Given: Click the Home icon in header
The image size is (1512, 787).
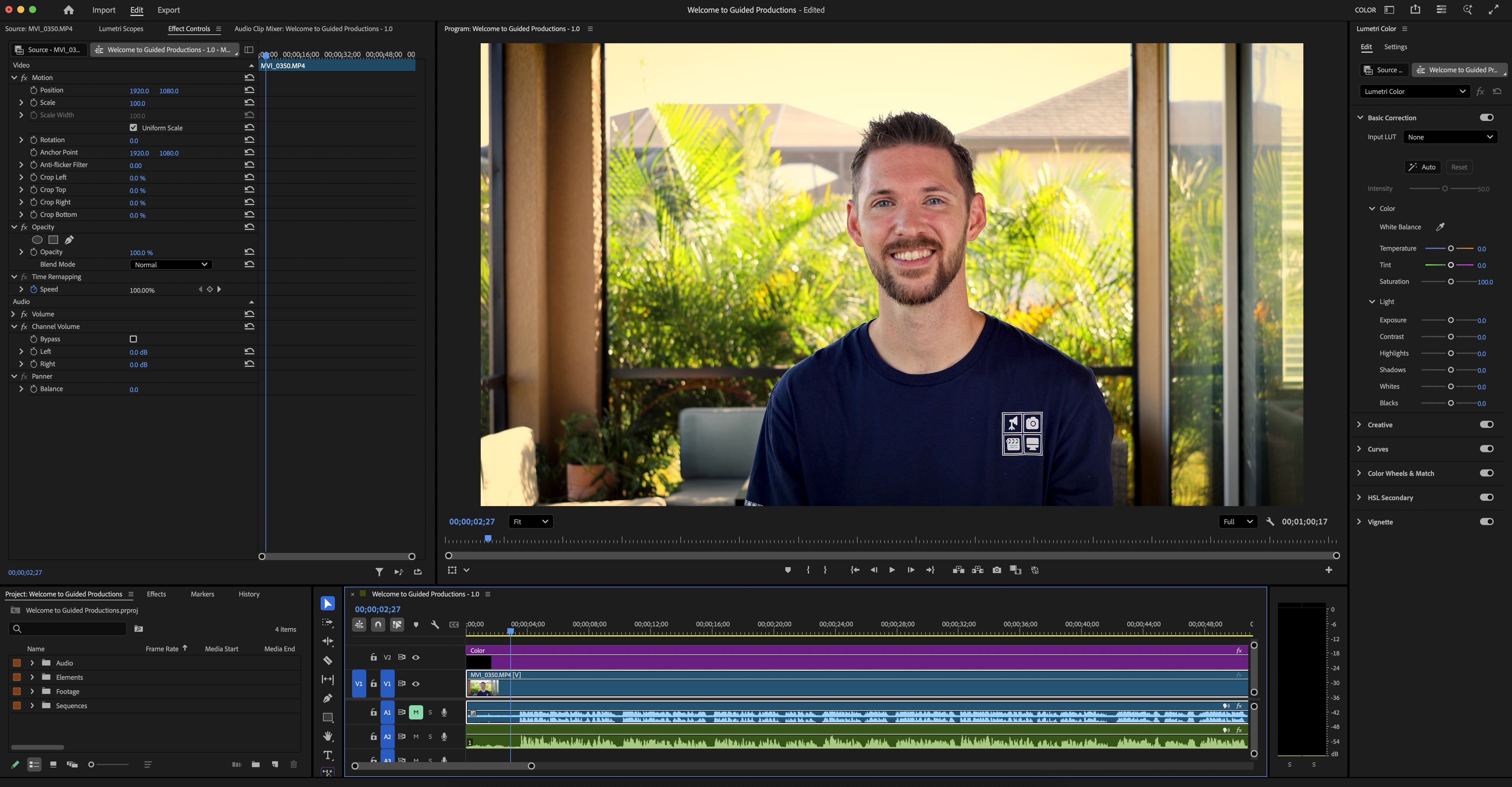Looking at the screenshot, I should point(69,10).
